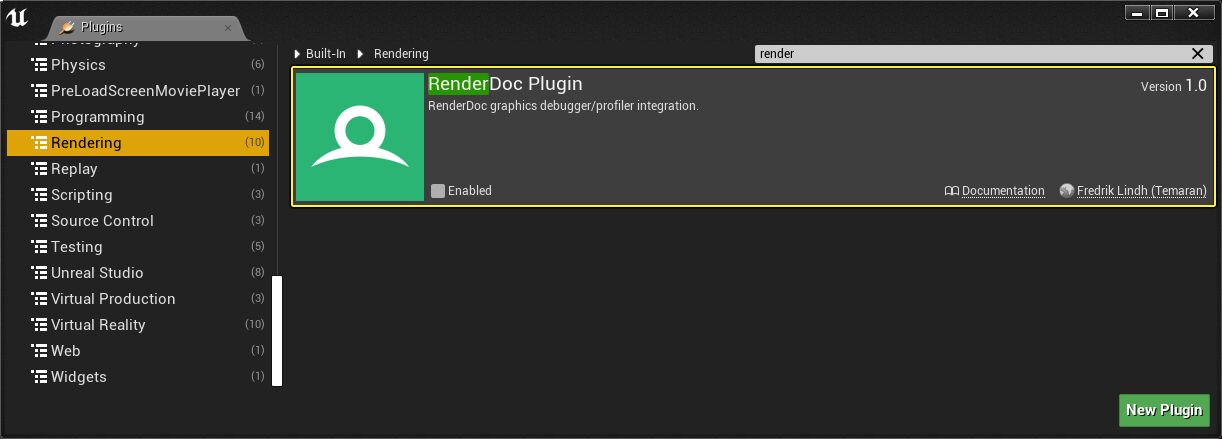Click the list icon beside Testing
Viewport: 1222px width, 439px height.
click(40, 247)
